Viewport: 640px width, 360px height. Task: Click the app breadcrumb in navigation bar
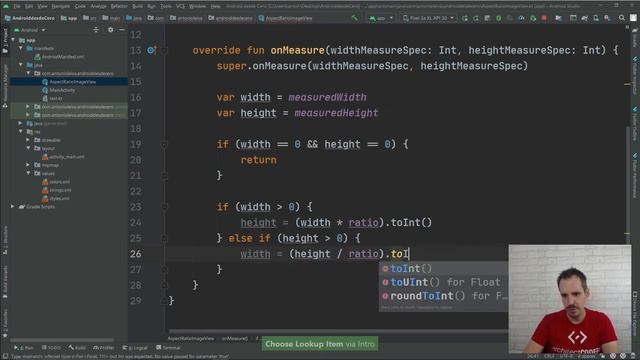(x=69, y=18)
